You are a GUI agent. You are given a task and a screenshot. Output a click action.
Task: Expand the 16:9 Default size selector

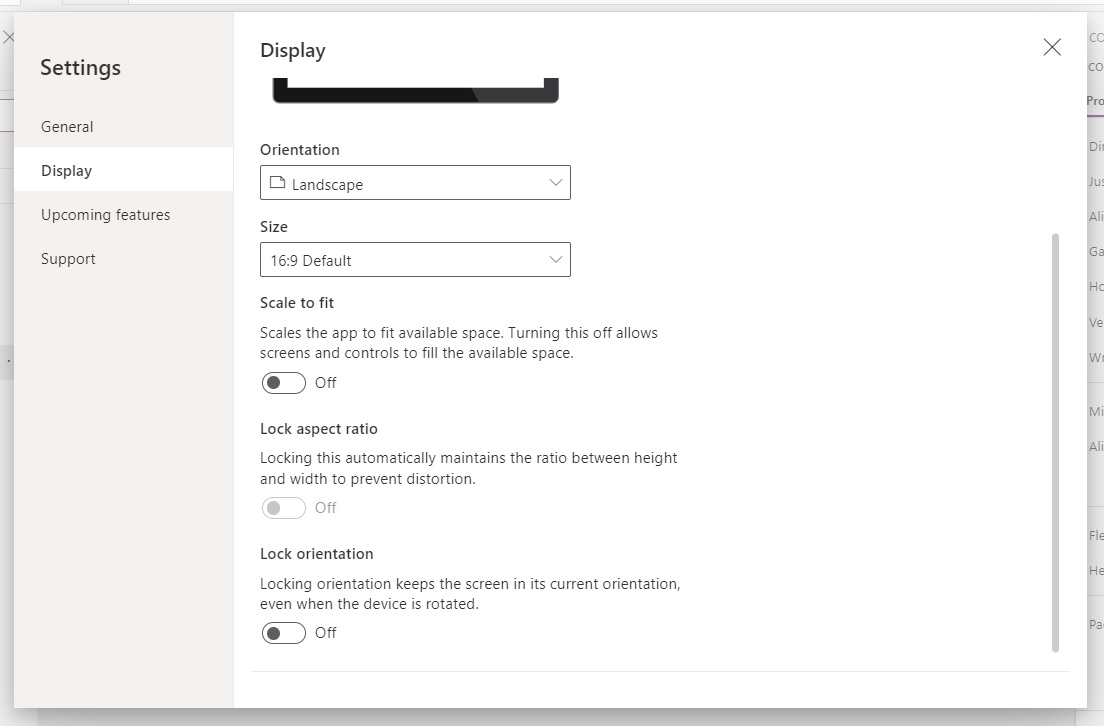pos(415,259)
